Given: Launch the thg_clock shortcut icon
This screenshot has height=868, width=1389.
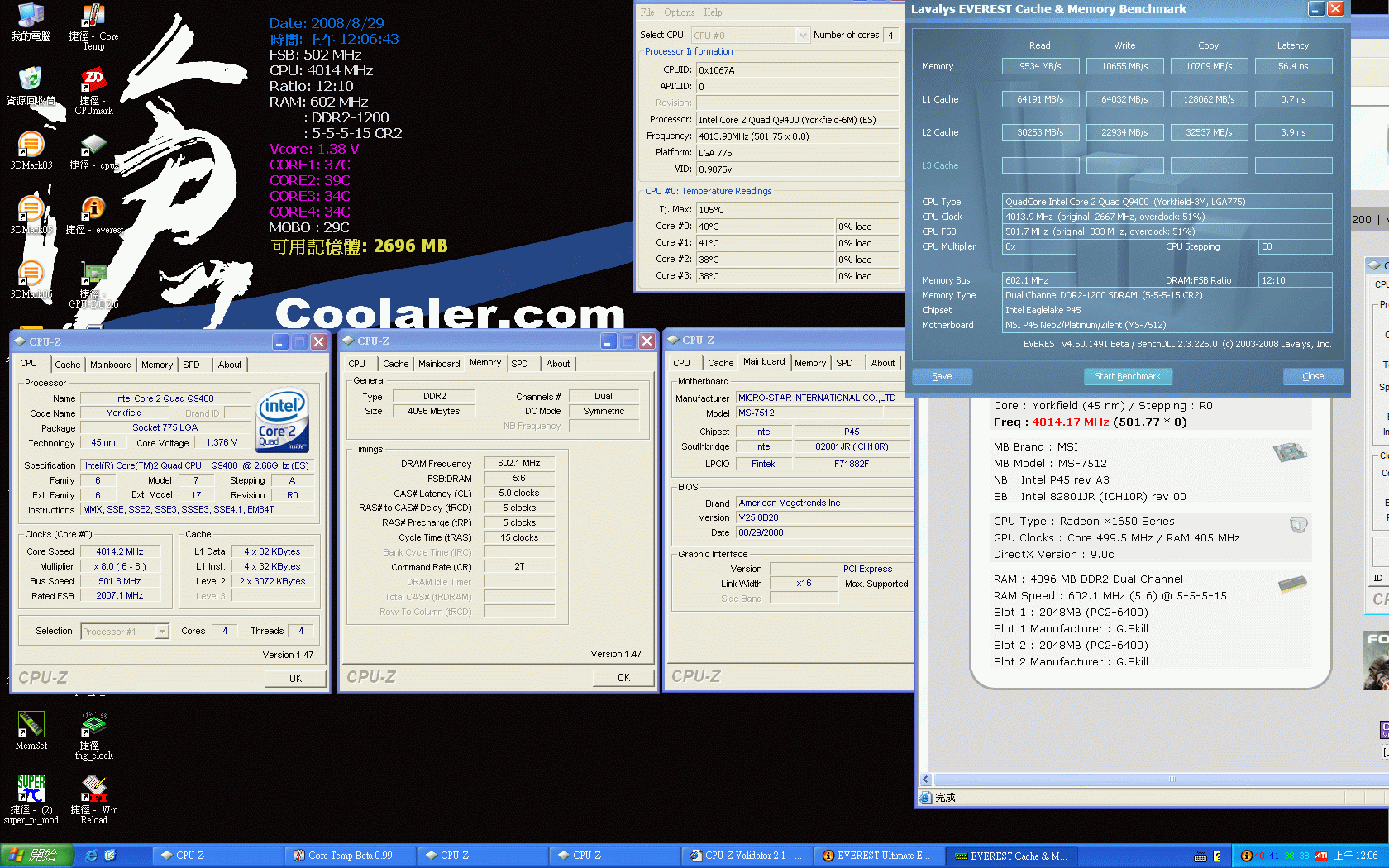Looking at the screenshot, I should point(93,736).
